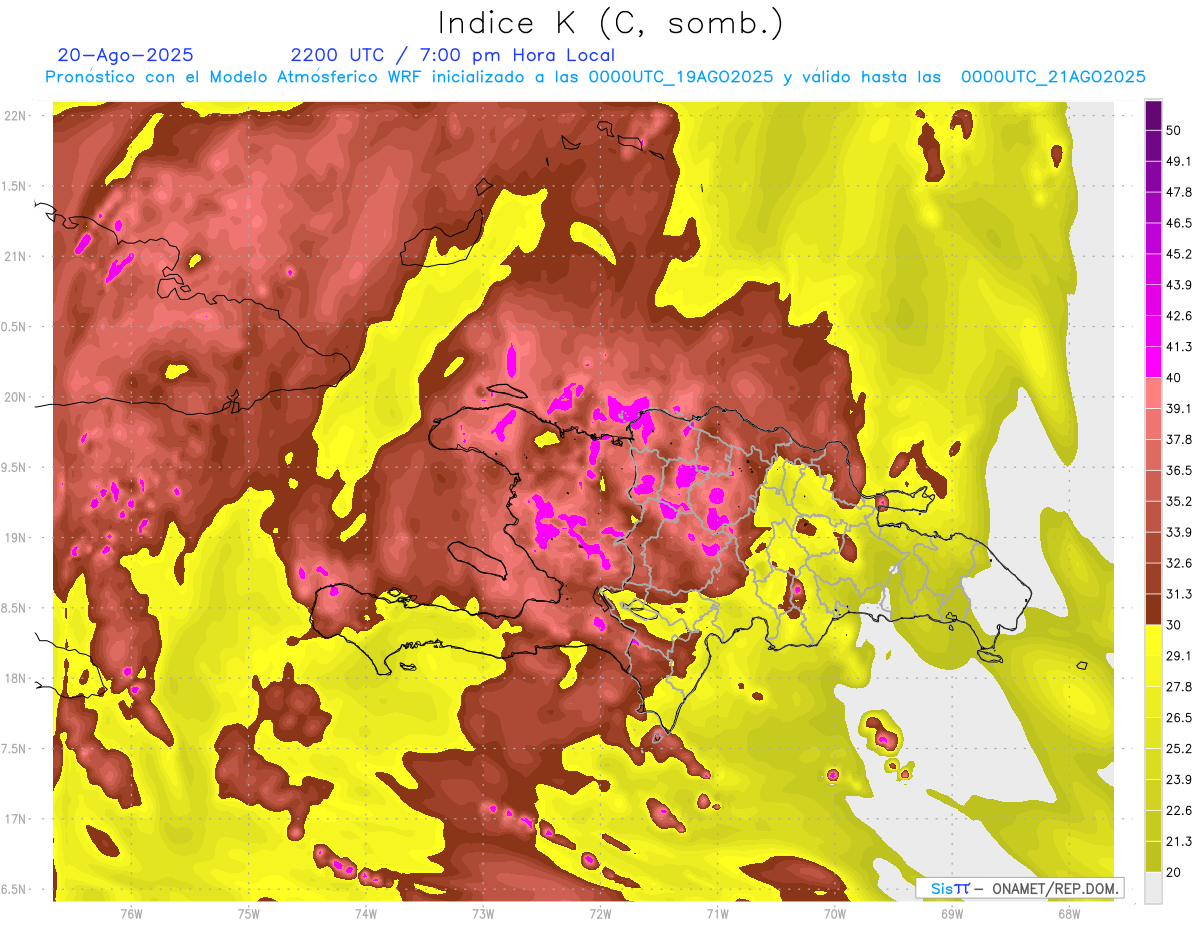Click the 'SisTT - ONAMET/REP.DOM.' credit box

point(1020,888)
